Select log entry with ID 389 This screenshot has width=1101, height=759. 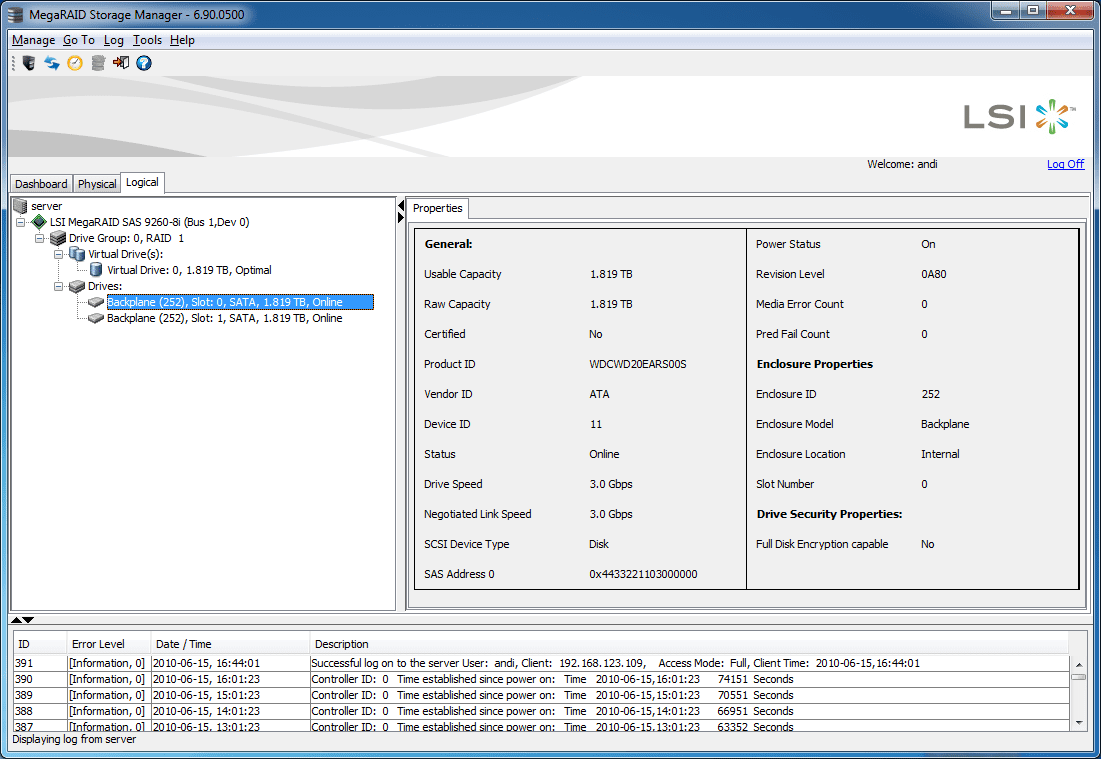(541, 695)
